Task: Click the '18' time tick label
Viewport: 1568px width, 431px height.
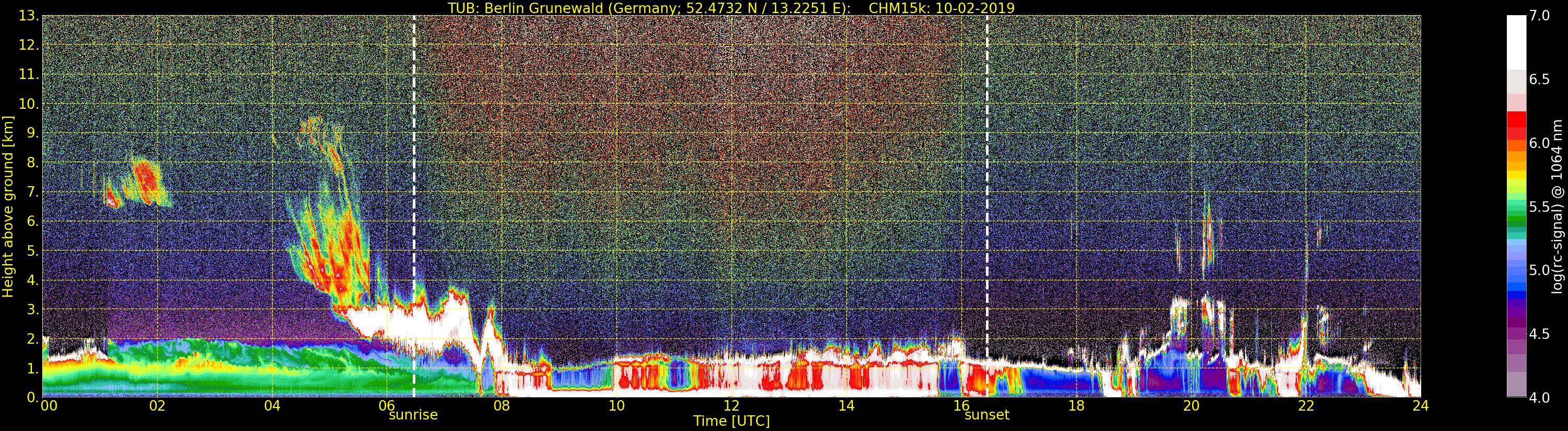Action: pos(1076,405)
